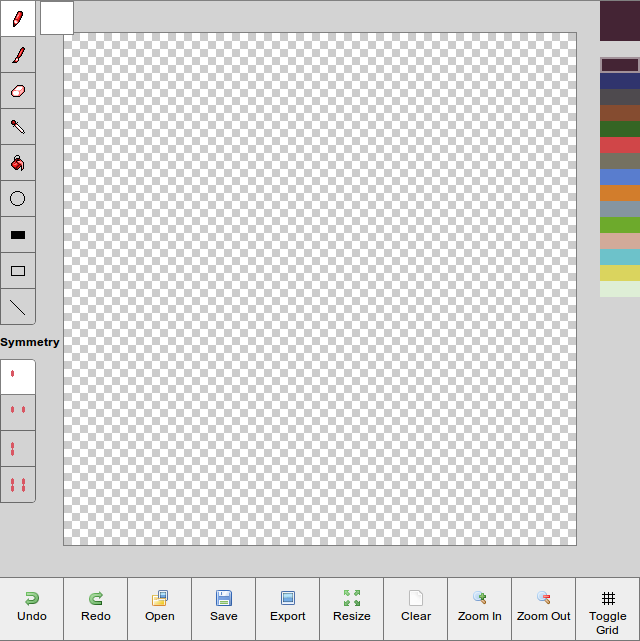
Task: Pick the olive gray palette swatch
Action: [x=620, y=161]
